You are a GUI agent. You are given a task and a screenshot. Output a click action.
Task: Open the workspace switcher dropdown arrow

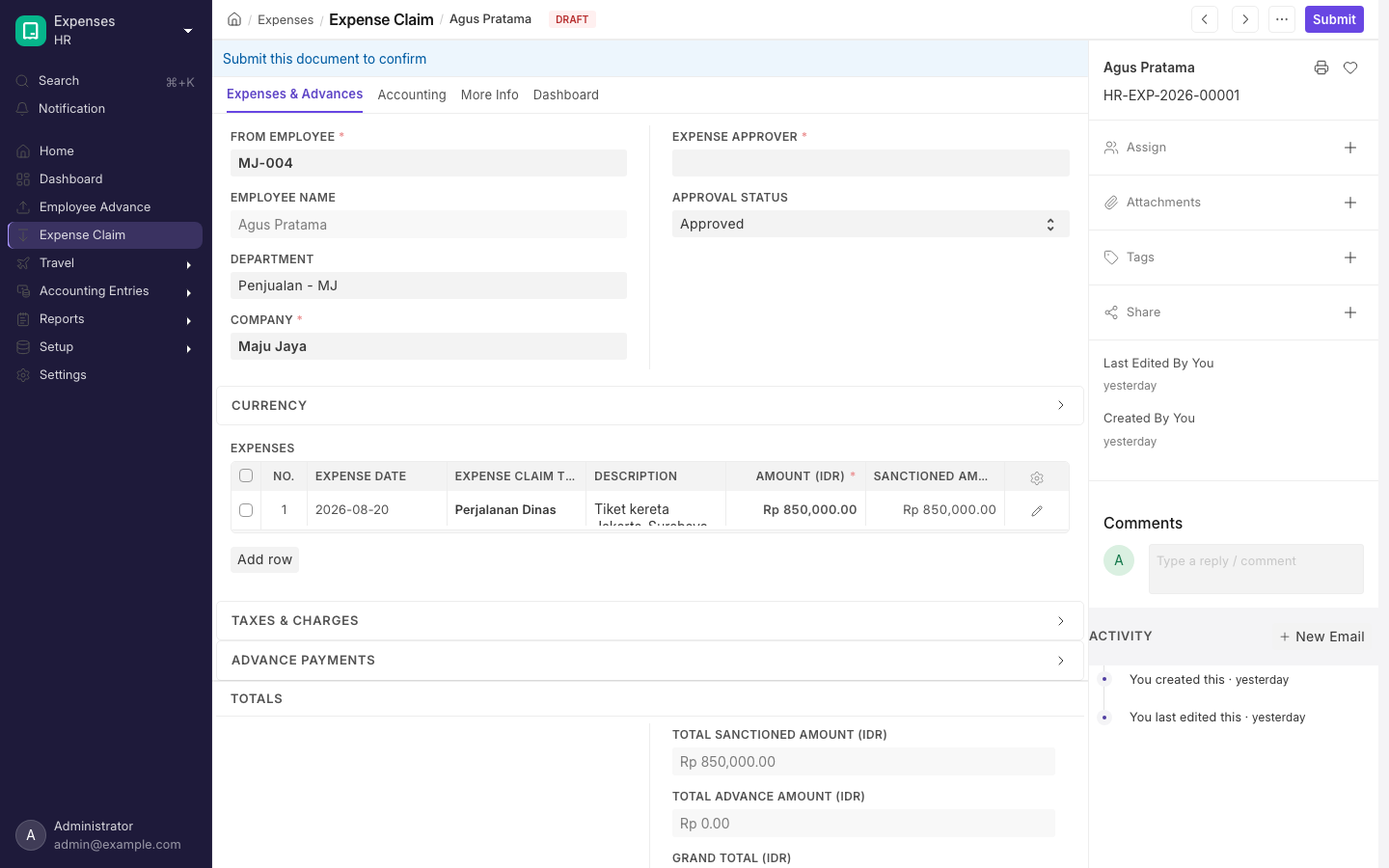pyautogui.click(x=188, y=31)
